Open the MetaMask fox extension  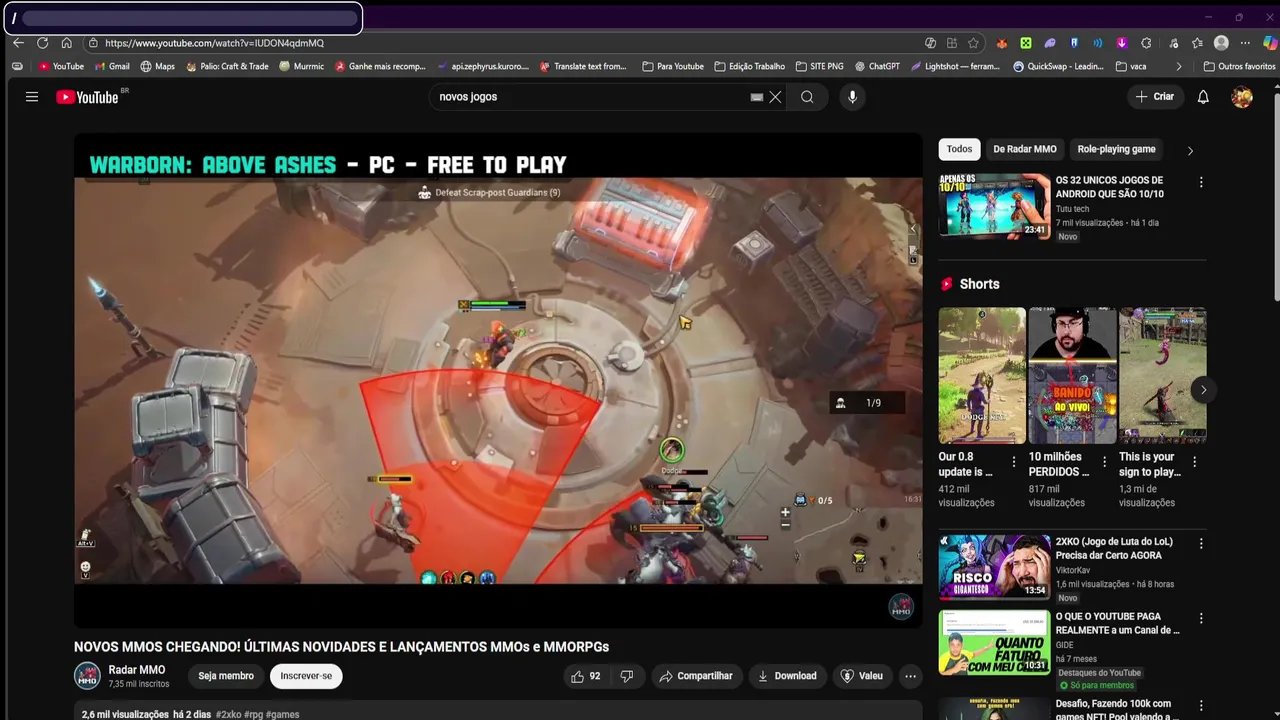(1002, 43)
